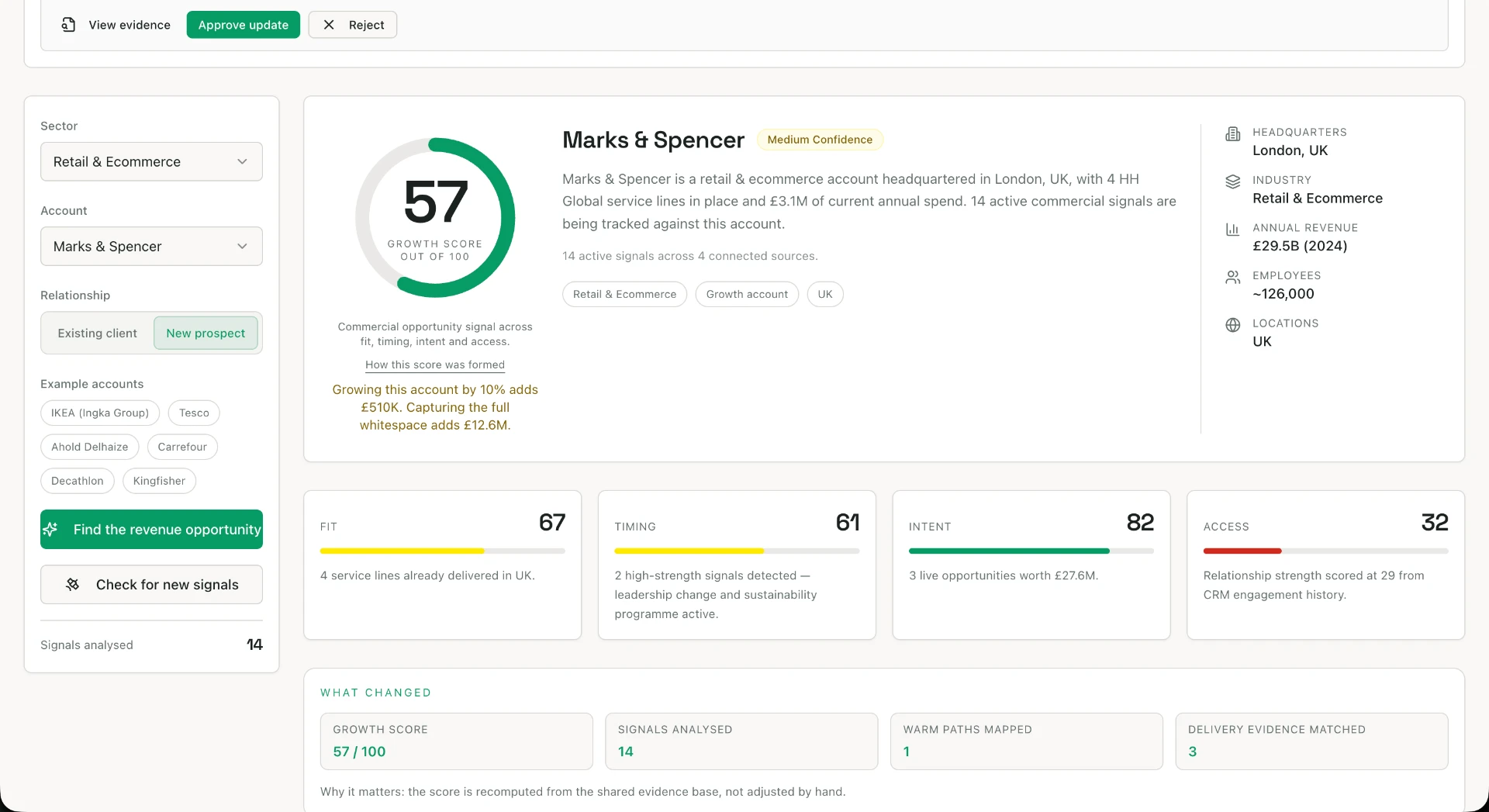Choose IKEA (Ingka Group) example account
This screenshot has height=812, width=1489.
point(100,413)
